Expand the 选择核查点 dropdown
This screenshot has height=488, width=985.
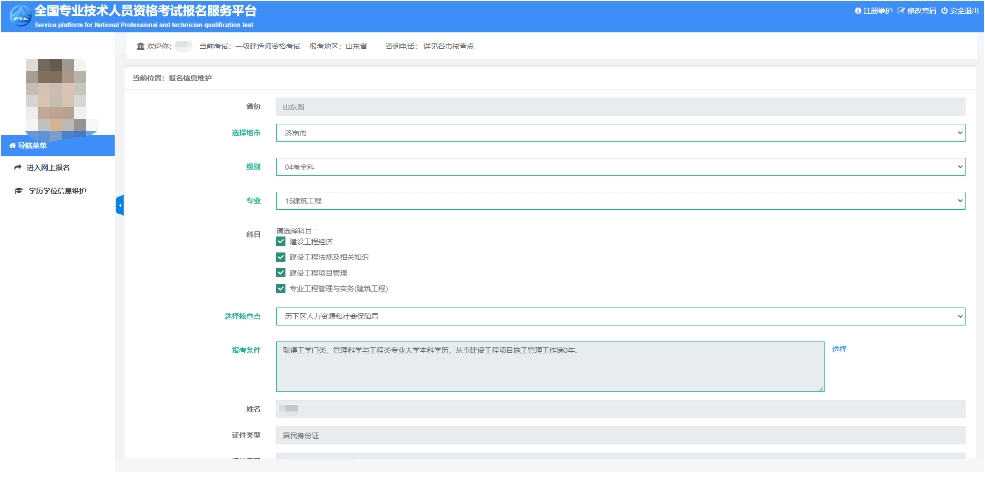[x=620, y=316]
